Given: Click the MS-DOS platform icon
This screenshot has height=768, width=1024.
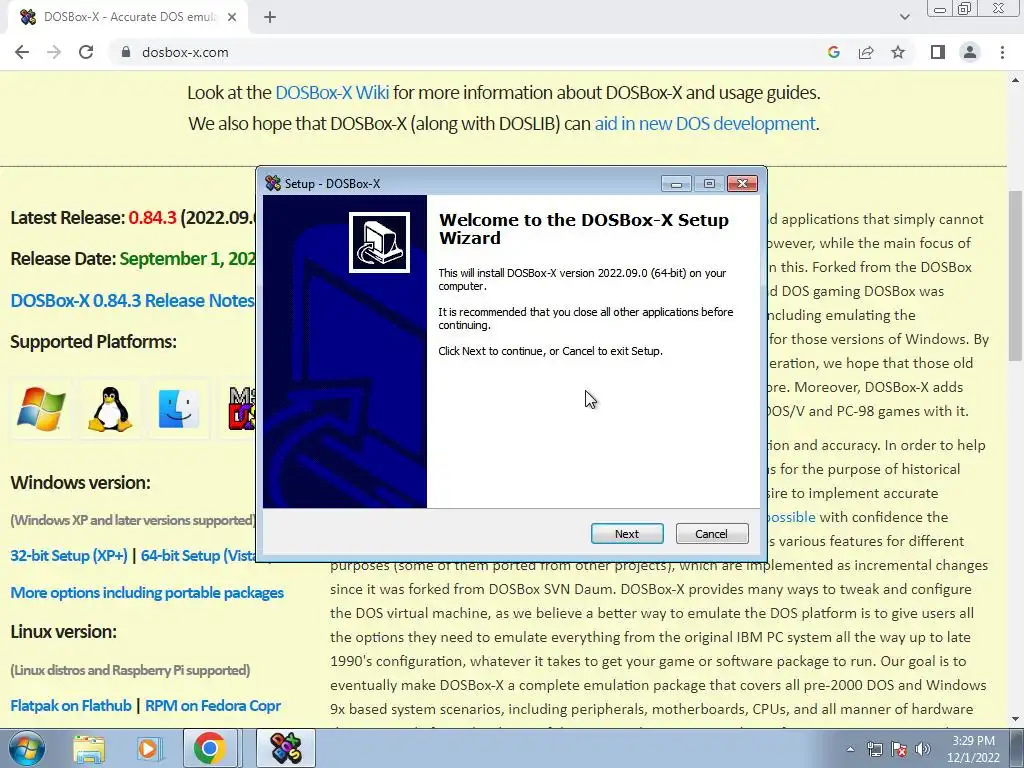Looking at the screenshot, I should click(x=241, y=409).
